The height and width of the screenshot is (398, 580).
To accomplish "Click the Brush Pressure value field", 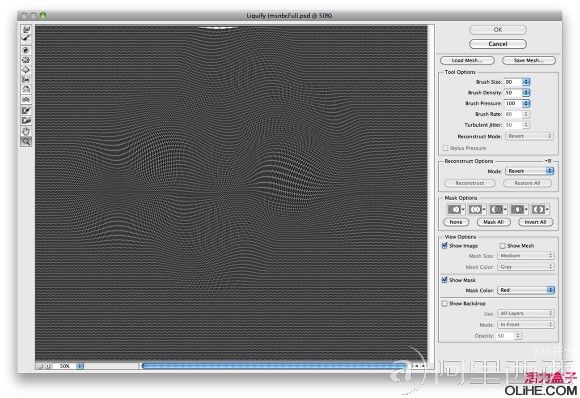I will [513, 103].
